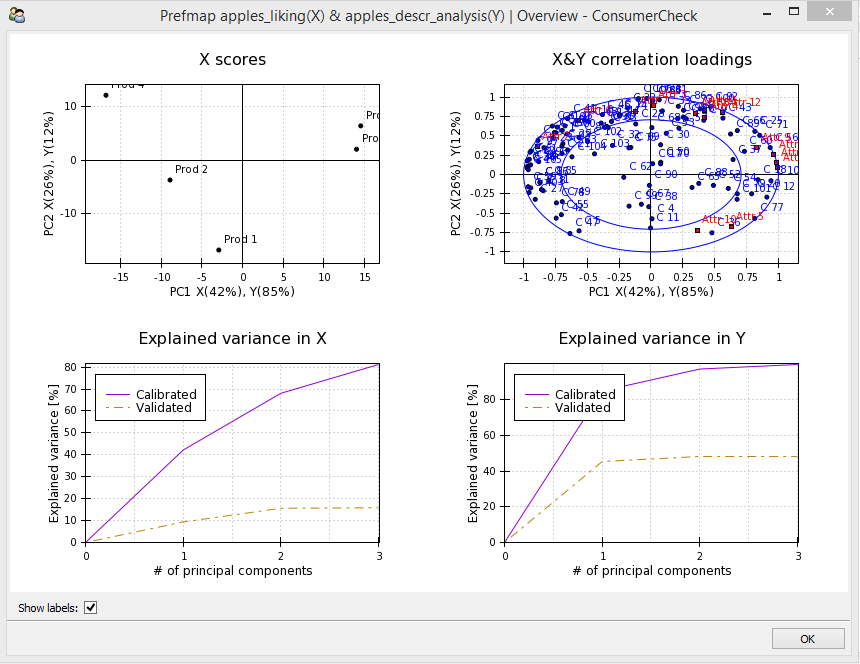Click the "Prod 1" label in X scores
The height and width of the screenshot is (664, 860).
(240, 239)
